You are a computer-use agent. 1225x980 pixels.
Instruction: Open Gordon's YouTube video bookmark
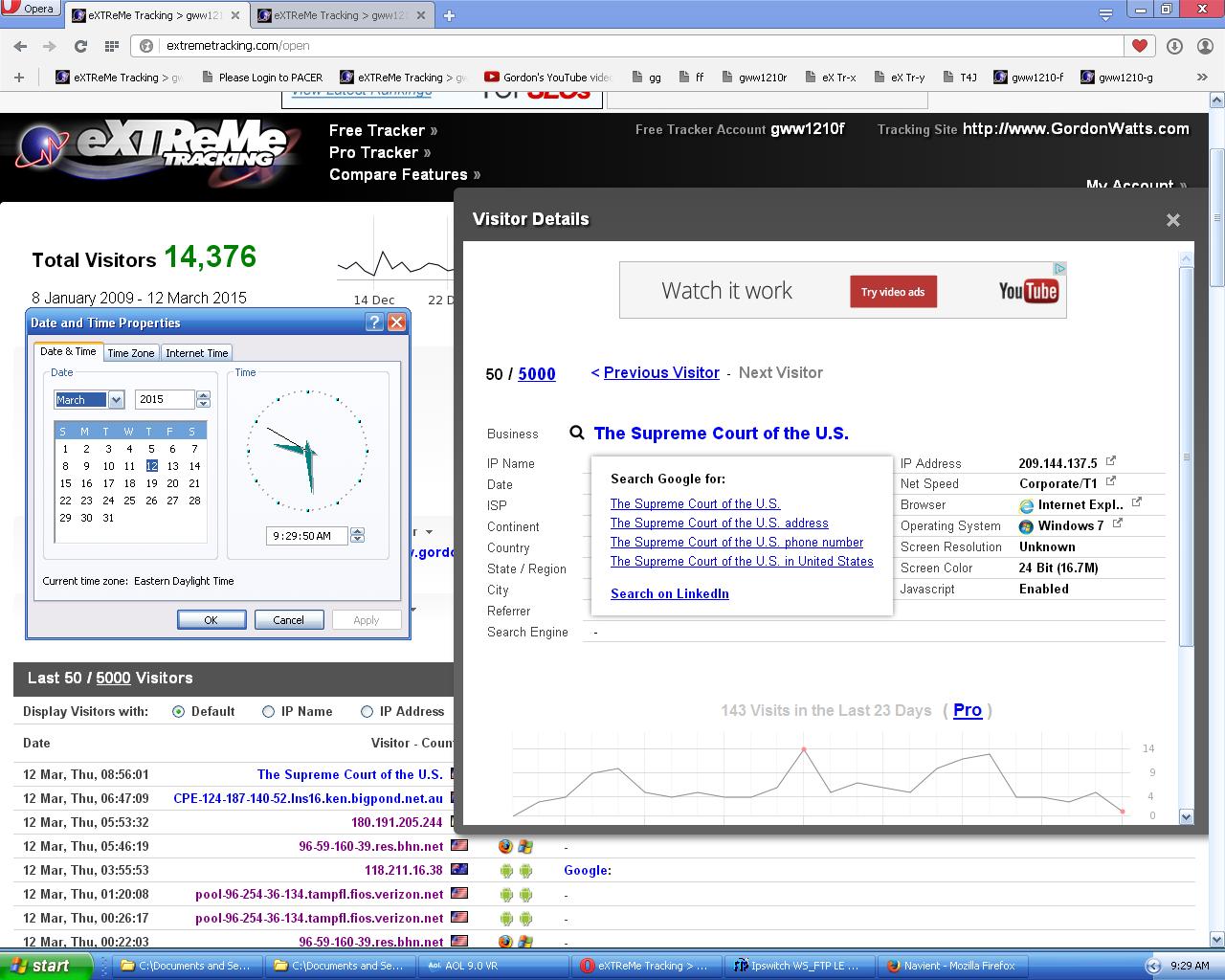[547, 78]
